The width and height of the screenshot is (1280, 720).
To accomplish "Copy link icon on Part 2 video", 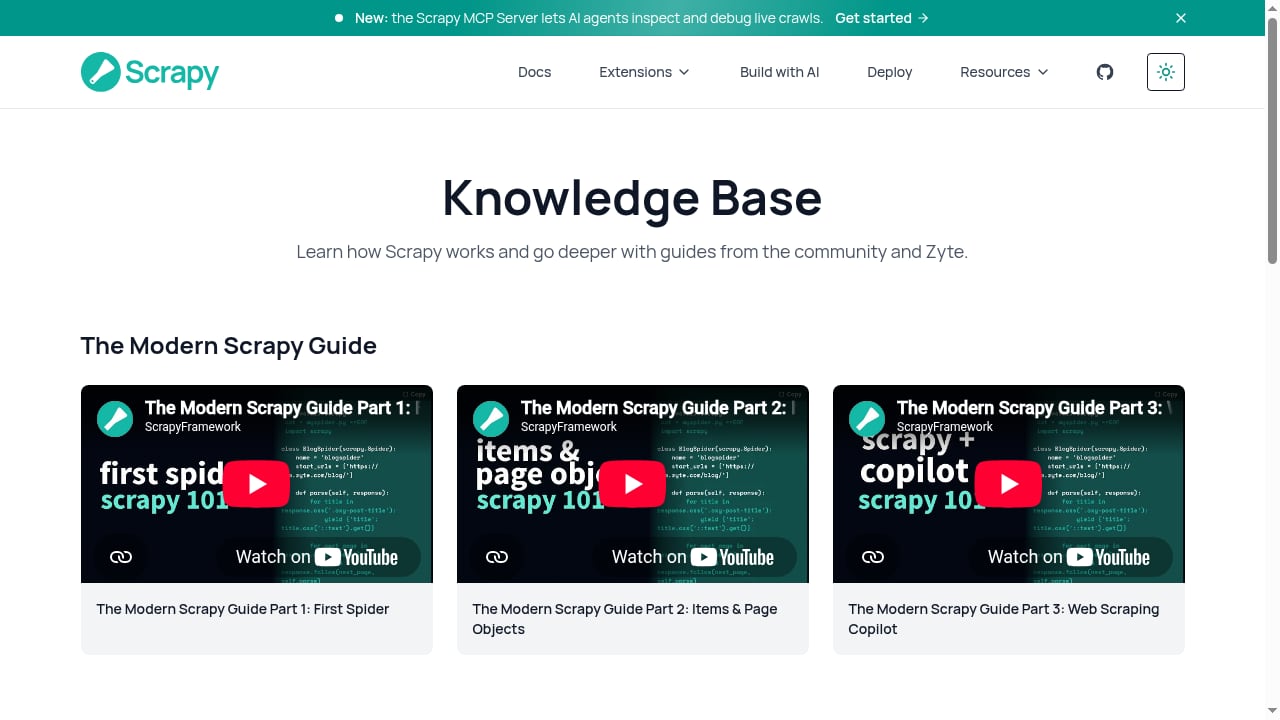I will pyautogui.click(x=497, y=557).
